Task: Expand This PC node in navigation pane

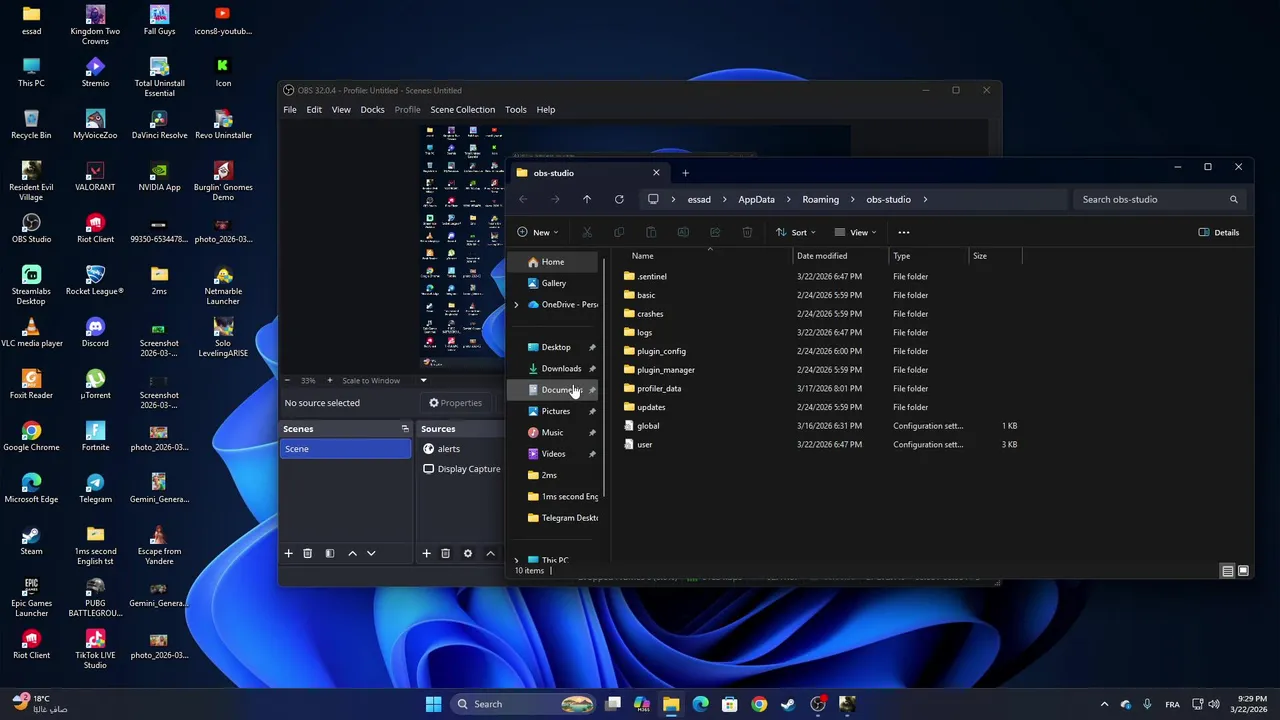Action: click(x=516, y=561)
